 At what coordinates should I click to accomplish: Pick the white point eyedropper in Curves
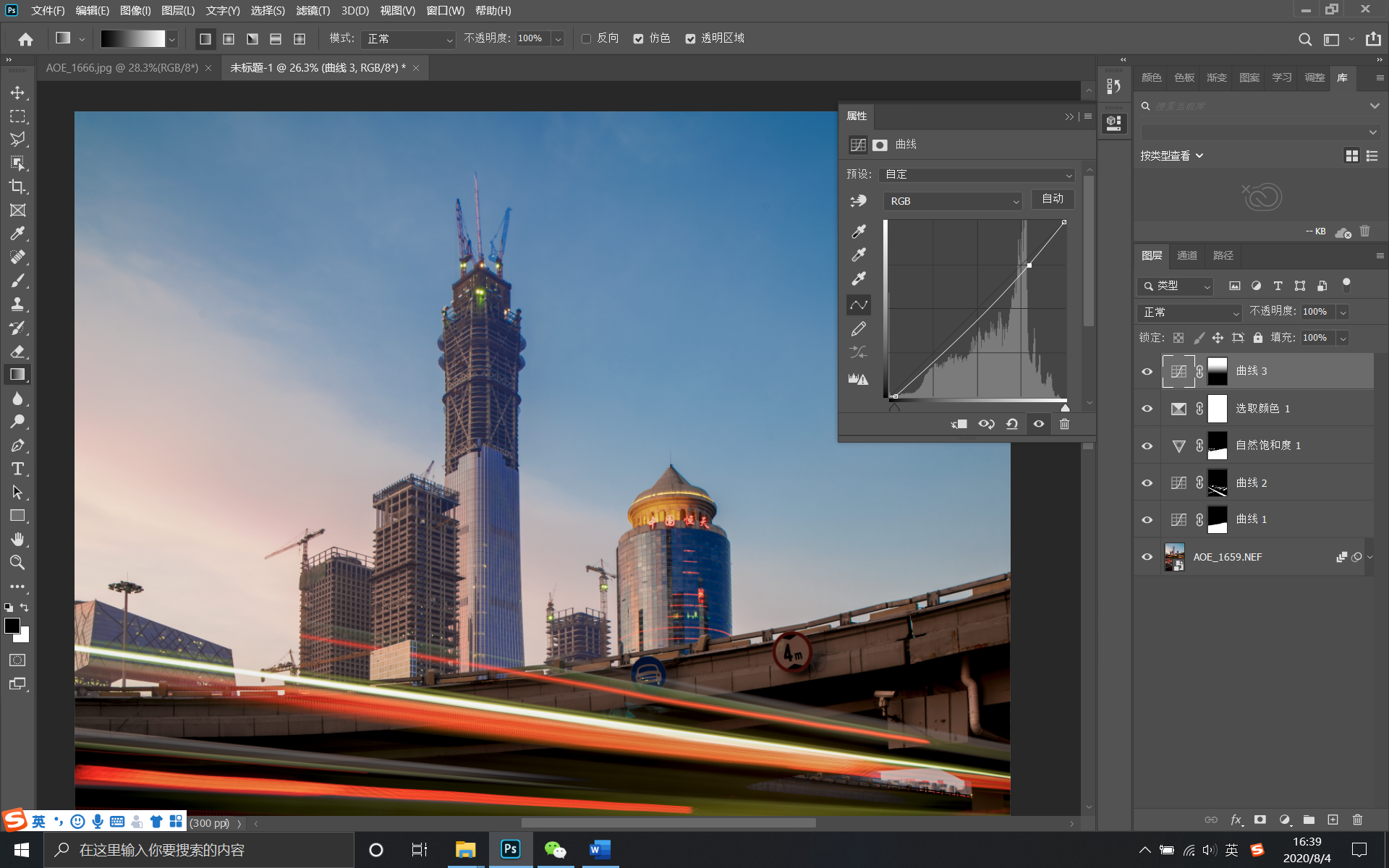point(859,278)
